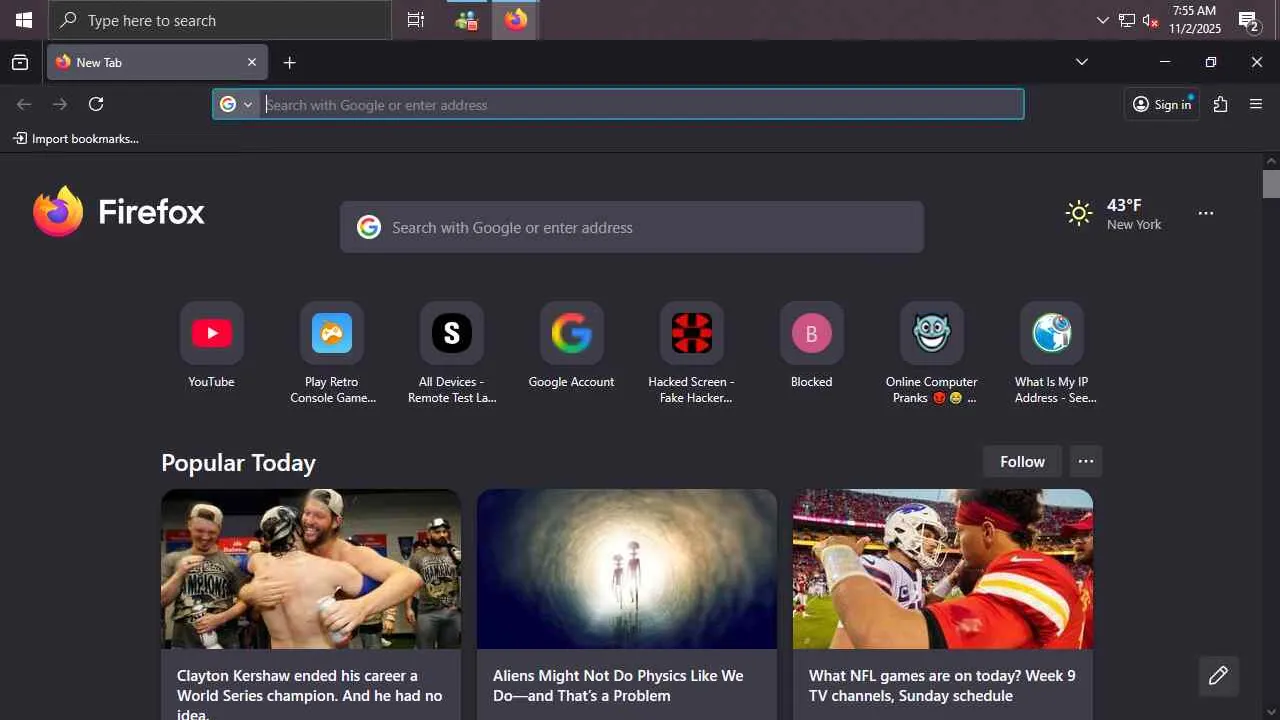Screen dimensions: 1280x720
Task: Open weather widget options menu
Action: click(x=1206, y=213)
